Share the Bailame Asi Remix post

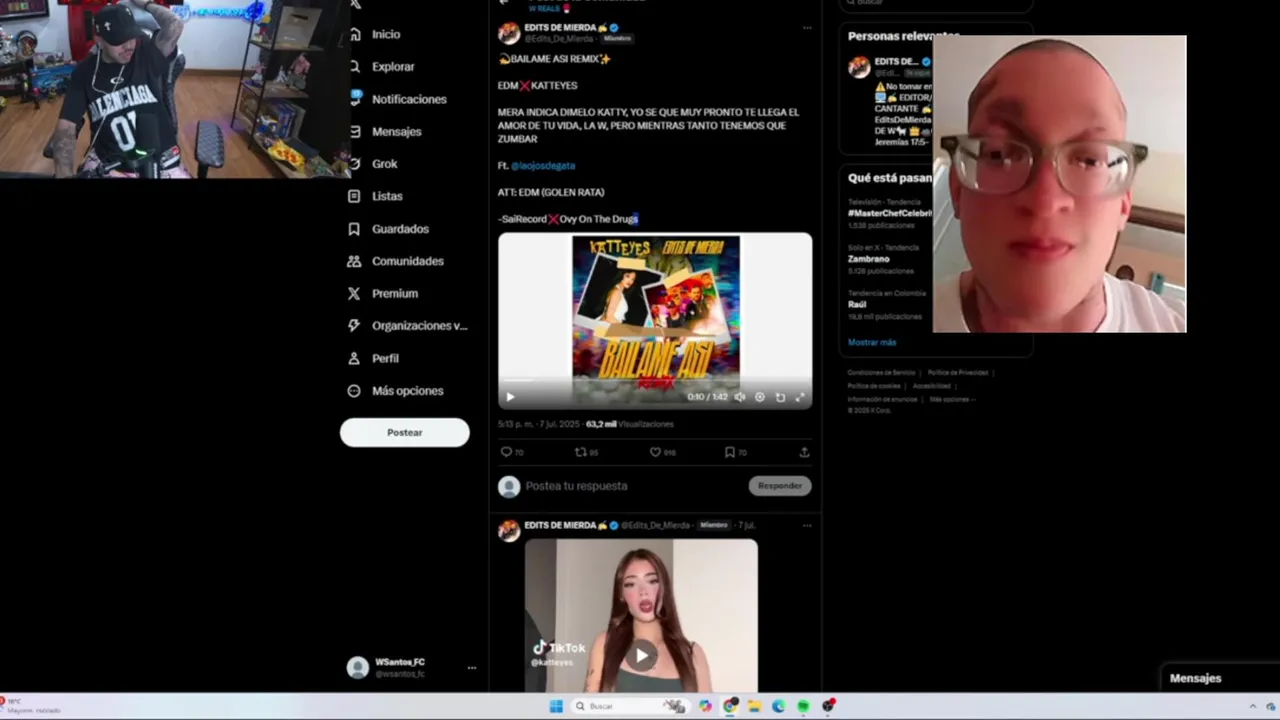804,452
